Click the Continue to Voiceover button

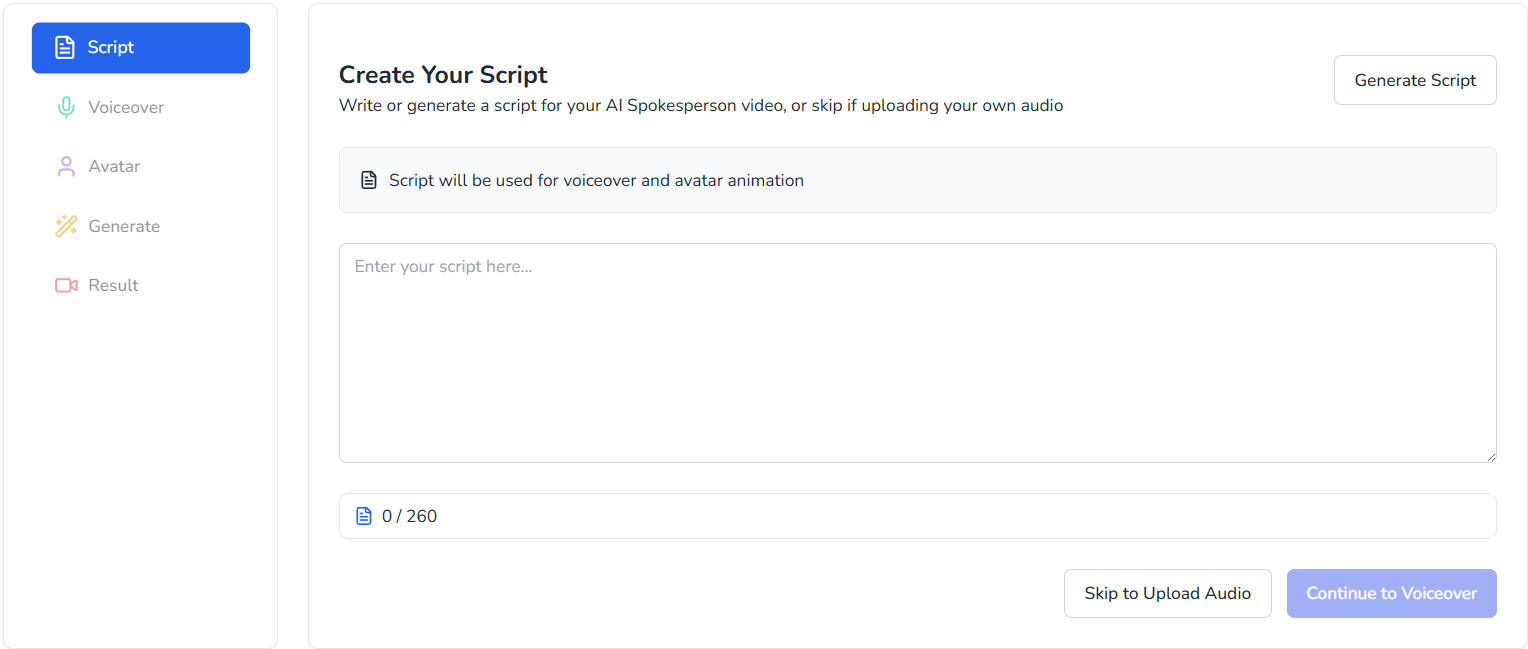pyautogui.click(x=1391, y=593)
